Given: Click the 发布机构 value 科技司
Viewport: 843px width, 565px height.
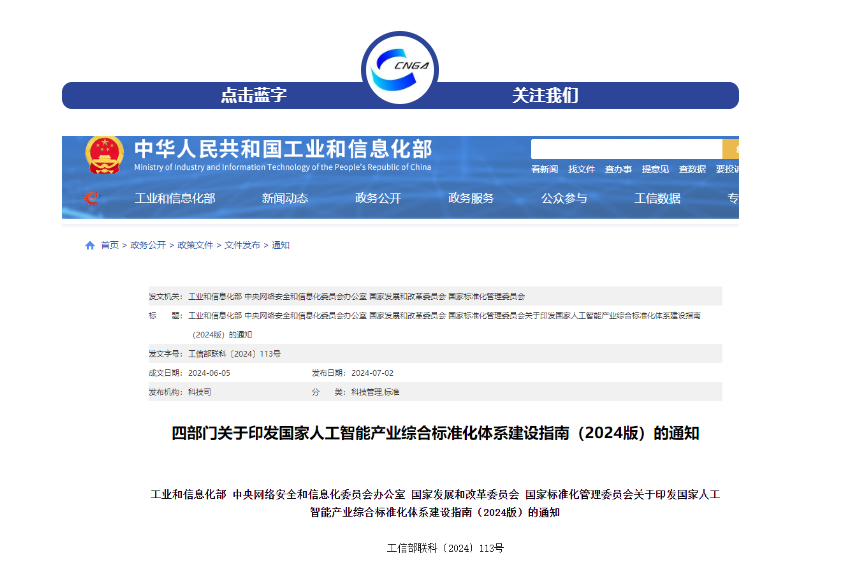Looking at the screenshot, I should pyautogui.click(x=199, y=392).
